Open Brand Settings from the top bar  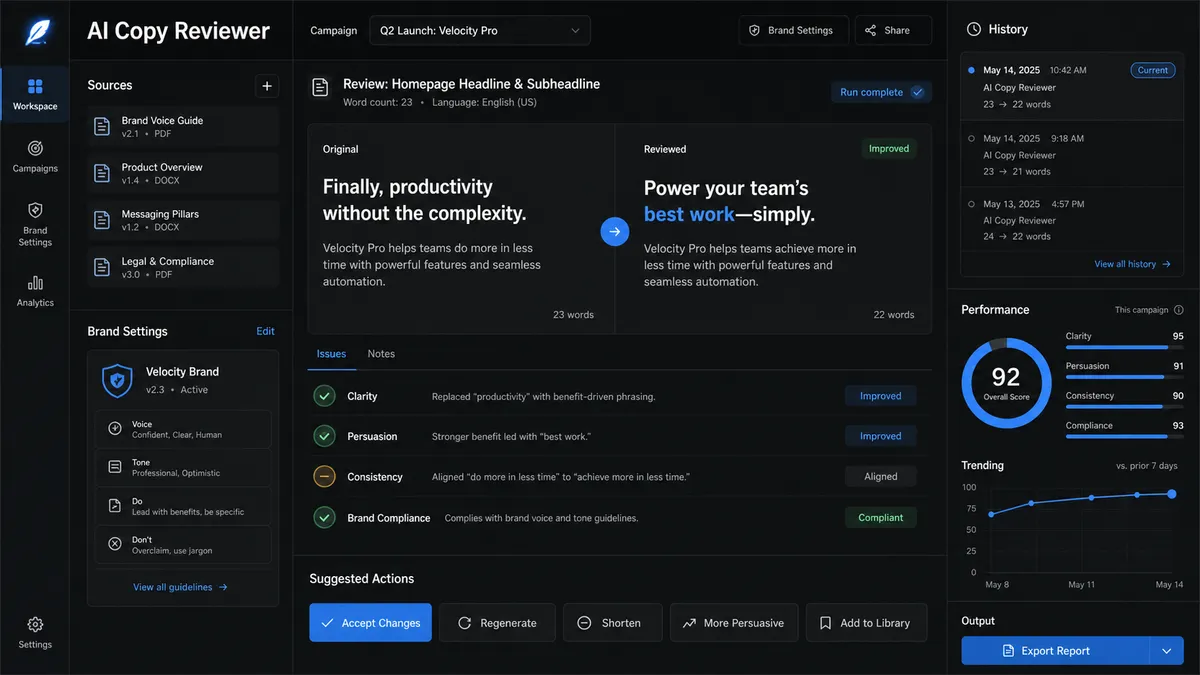tap(794, 31)
